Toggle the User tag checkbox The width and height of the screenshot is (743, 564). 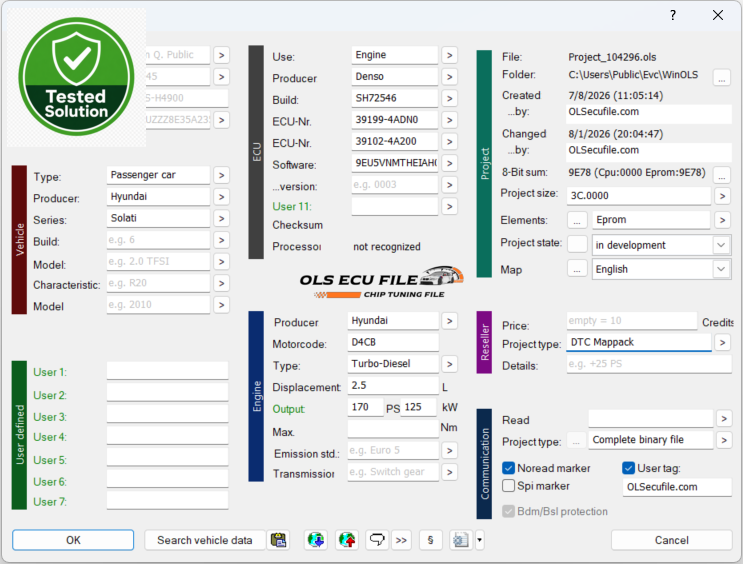click(x=628, y=468)
